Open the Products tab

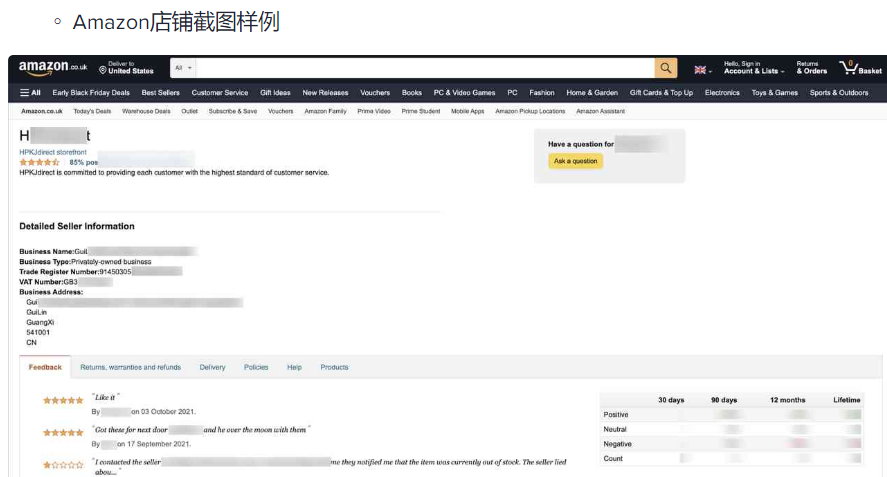(x=334, y=367)
